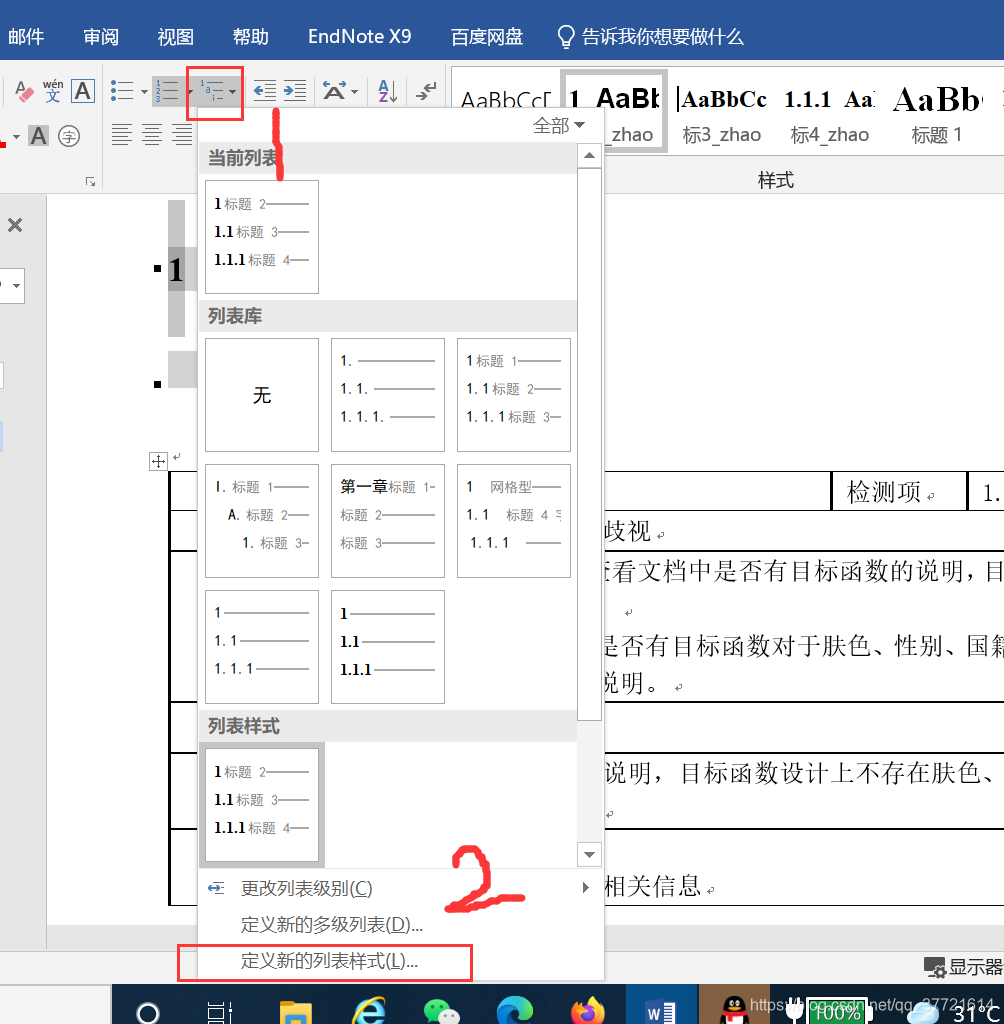Apply the 标3_zhao style
Image resolution: width=1004 pixels, height=1024 pixels.
(x=721, y=114)
